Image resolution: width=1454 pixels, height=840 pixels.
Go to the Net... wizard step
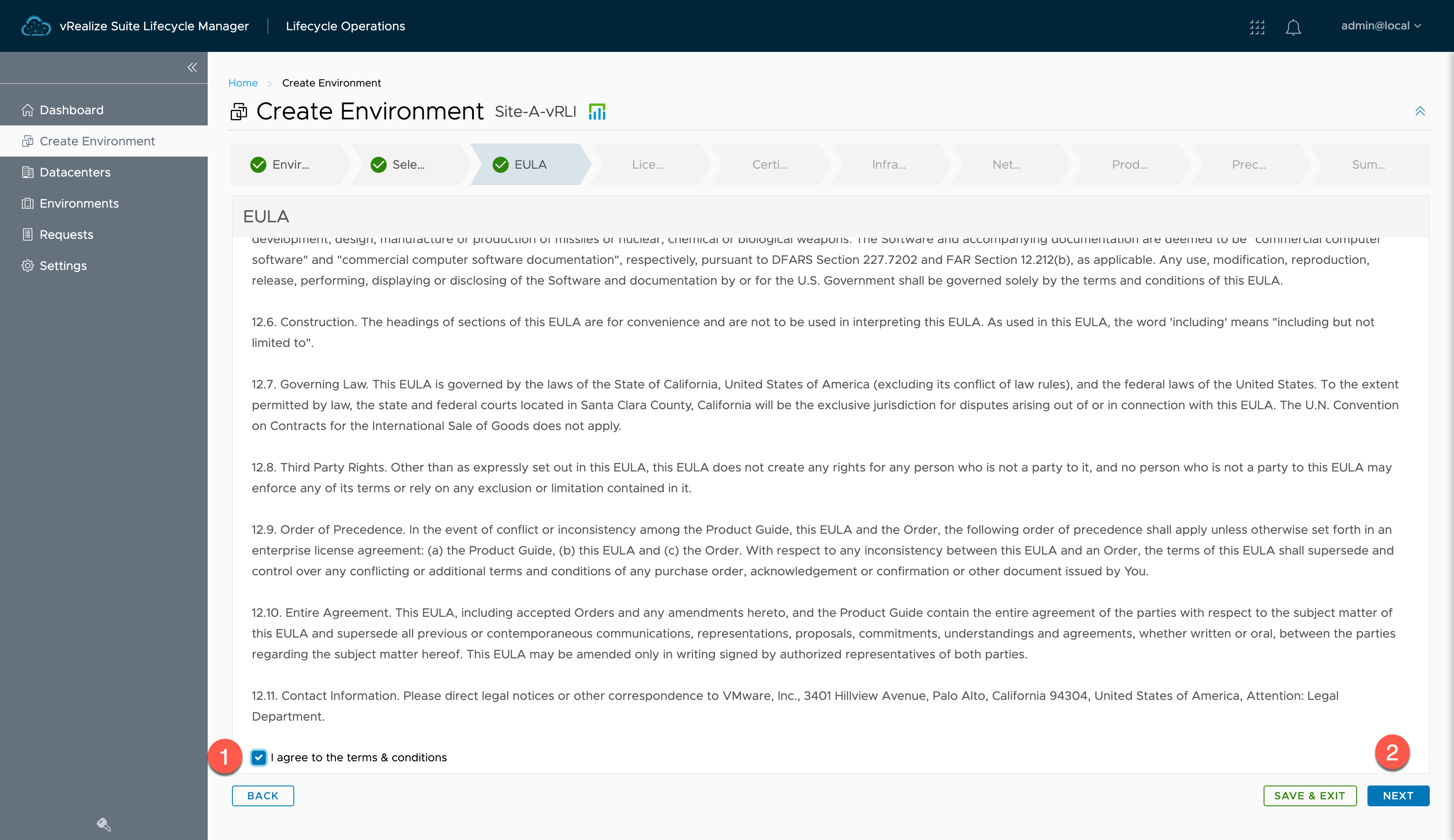(x=1006, y=164)
